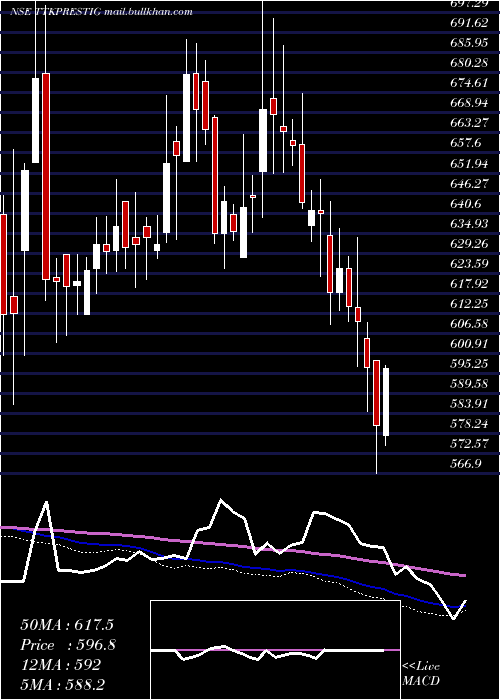The height and width of the screenshot is (700, 500).
Task: Select the 629.26 price axis label
Action: pos(469,244)
